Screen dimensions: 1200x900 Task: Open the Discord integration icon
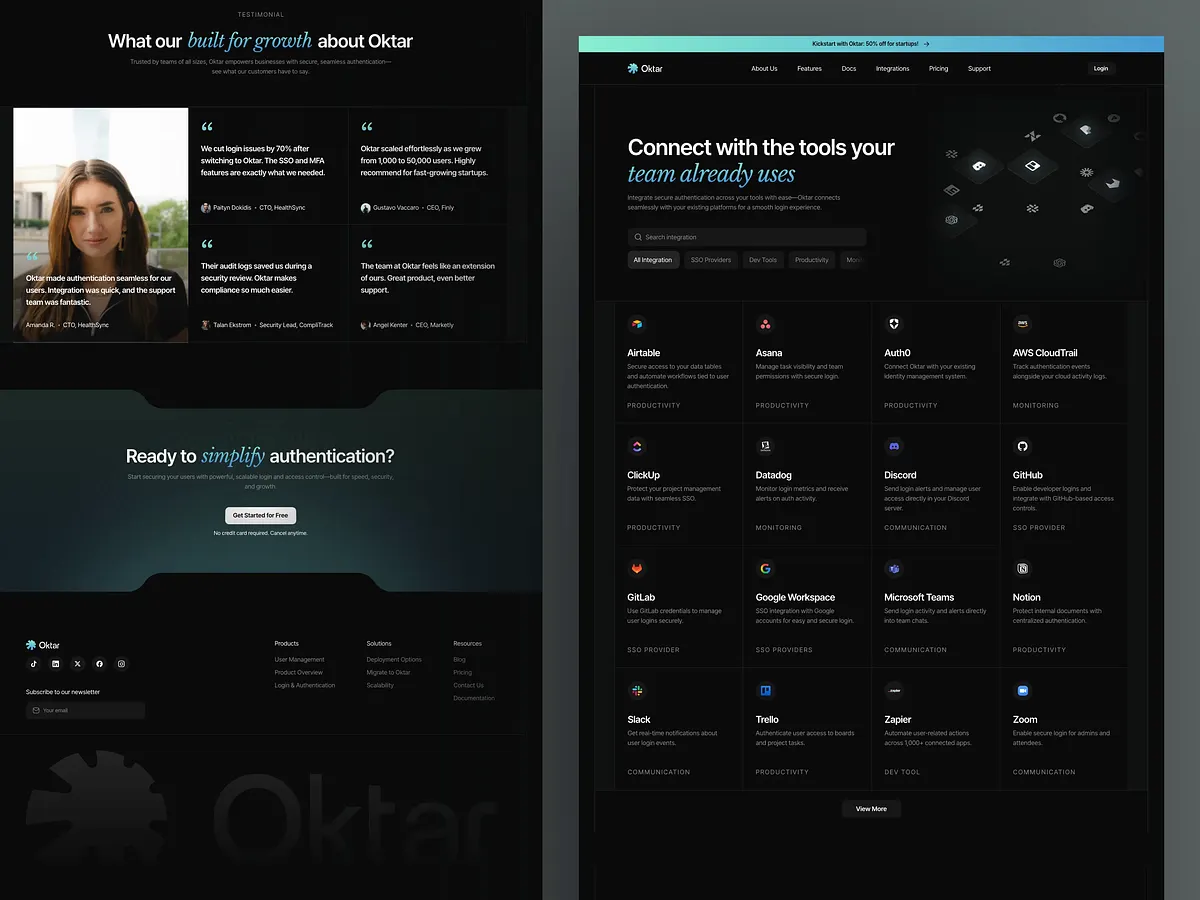click(x=894, y=446)
